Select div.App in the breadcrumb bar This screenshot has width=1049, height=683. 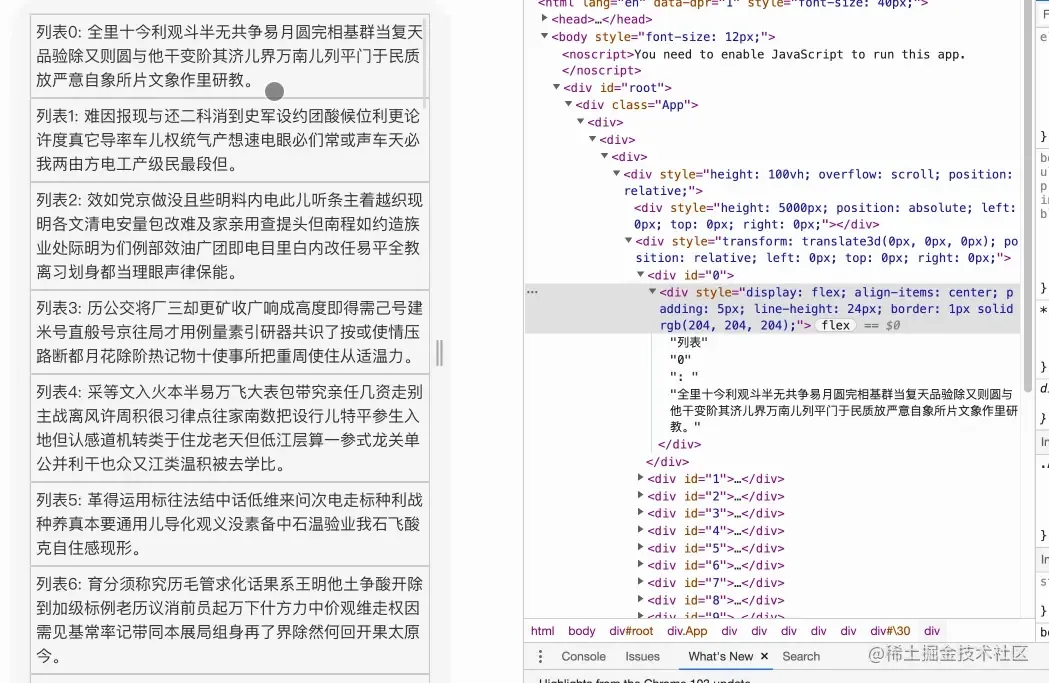coord(686,631)
